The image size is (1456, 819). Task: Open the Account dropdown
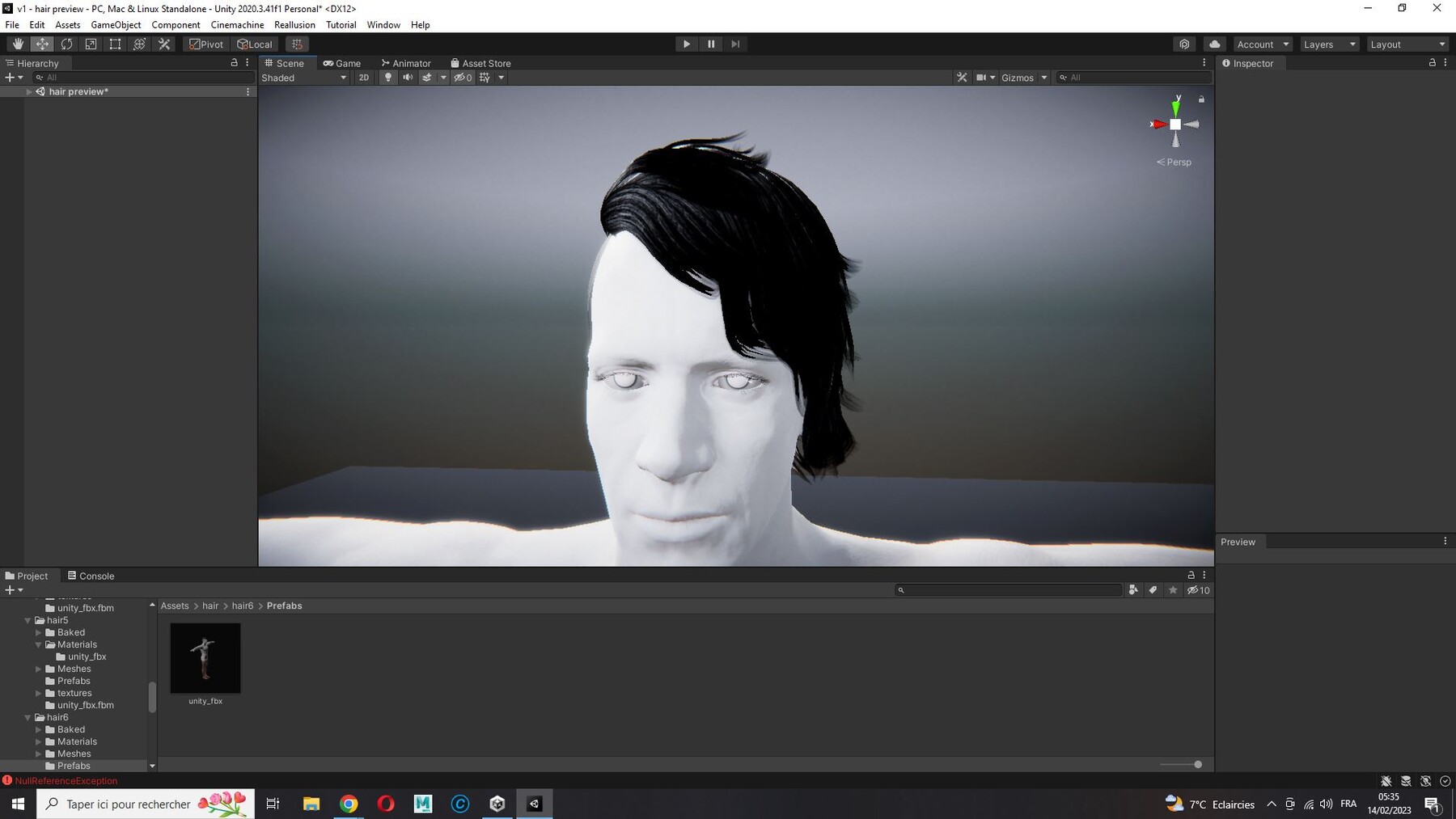(x=1263, y=44)
